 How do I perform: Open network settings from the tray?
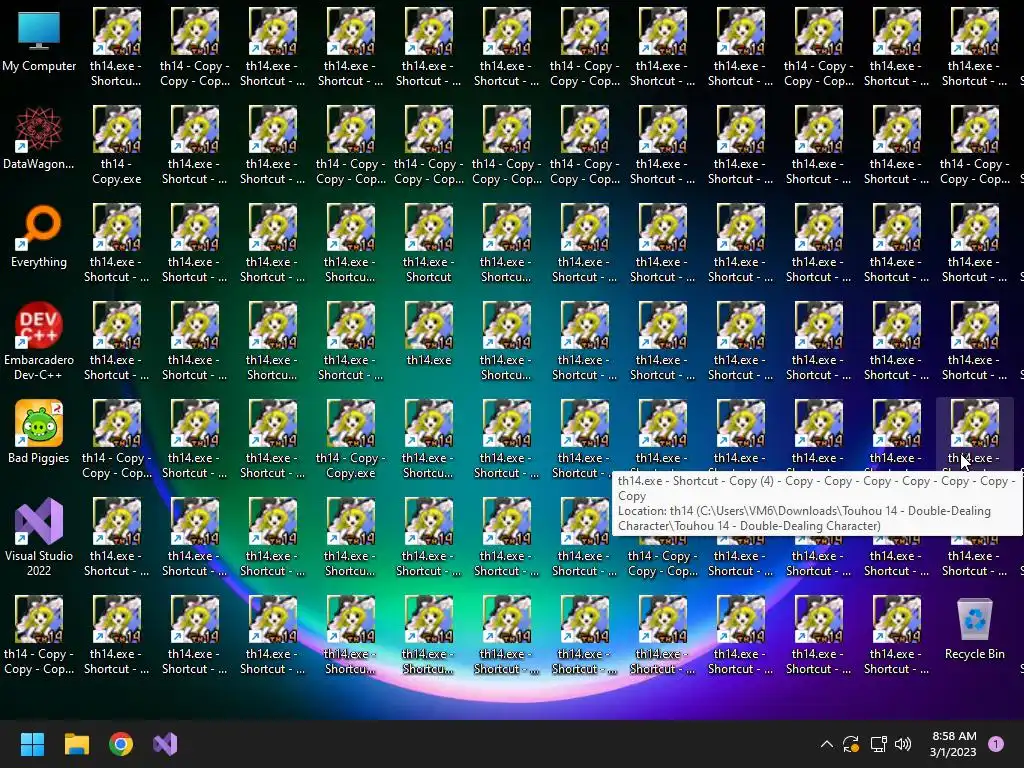click(878, 744)
